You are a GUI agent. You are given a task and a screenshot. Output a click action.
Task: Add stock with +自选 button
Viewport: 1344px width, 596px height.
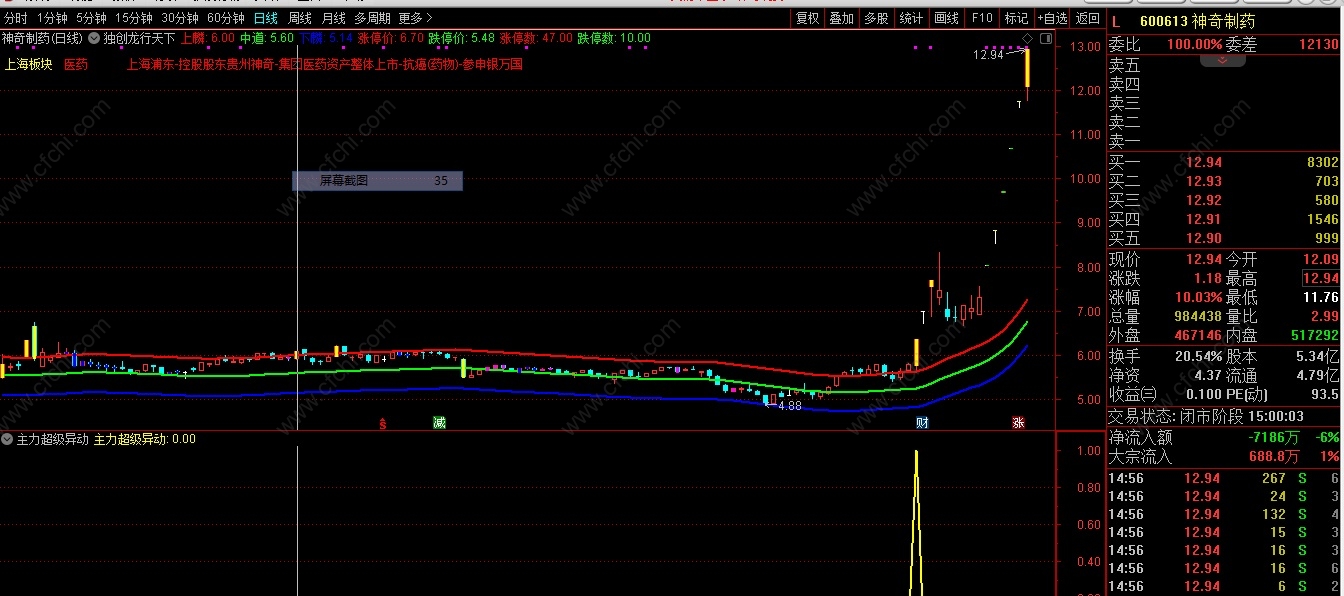coord(1052,18)
